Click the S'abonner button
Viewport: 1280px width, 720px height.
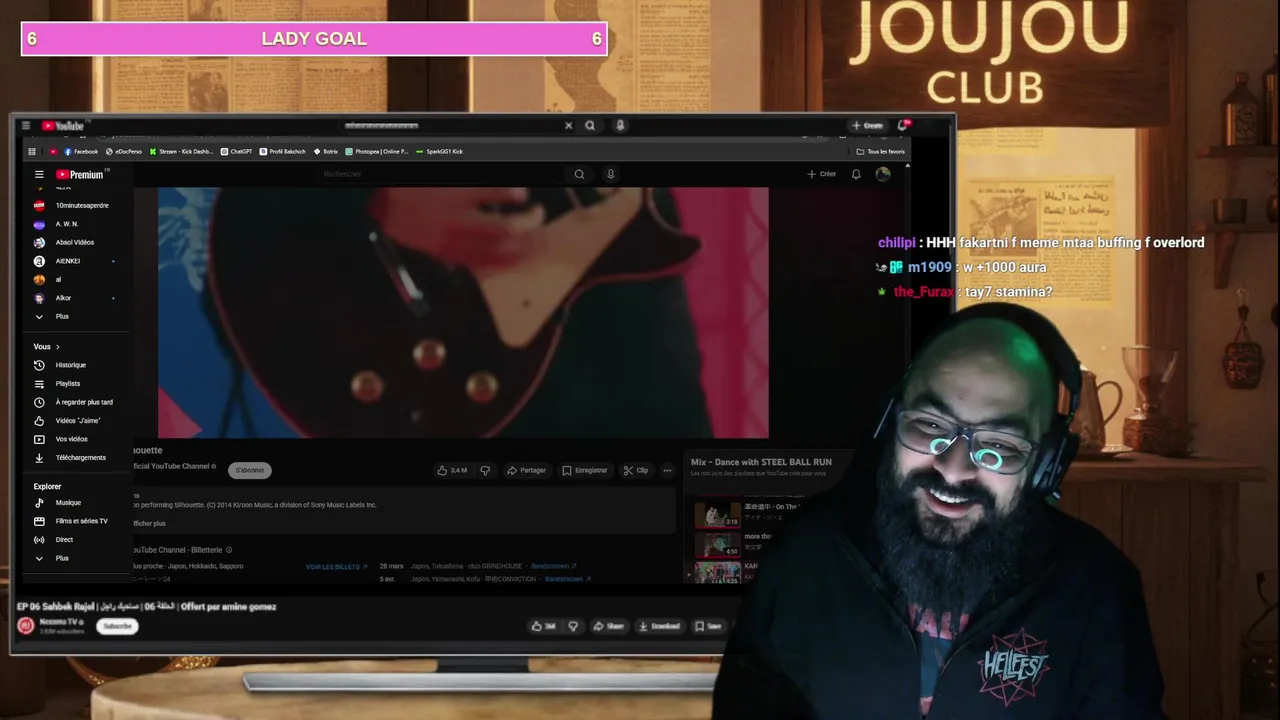tap(249, 470)
